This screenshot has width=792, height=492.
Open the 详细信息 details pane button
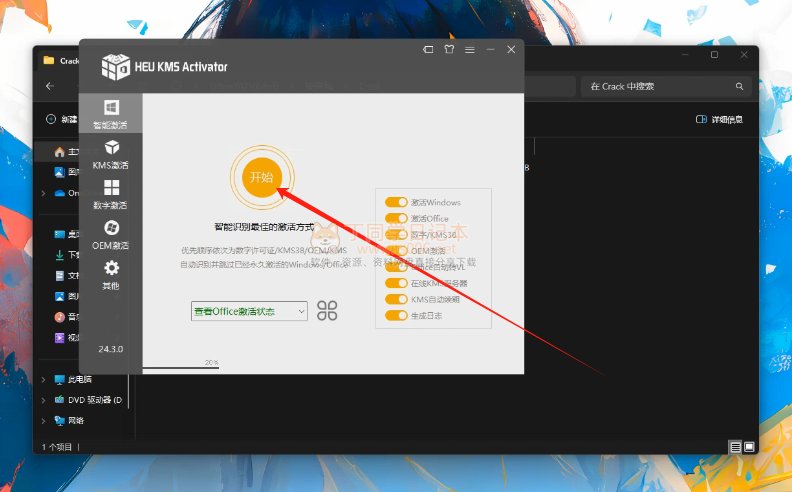pos(719,119)
